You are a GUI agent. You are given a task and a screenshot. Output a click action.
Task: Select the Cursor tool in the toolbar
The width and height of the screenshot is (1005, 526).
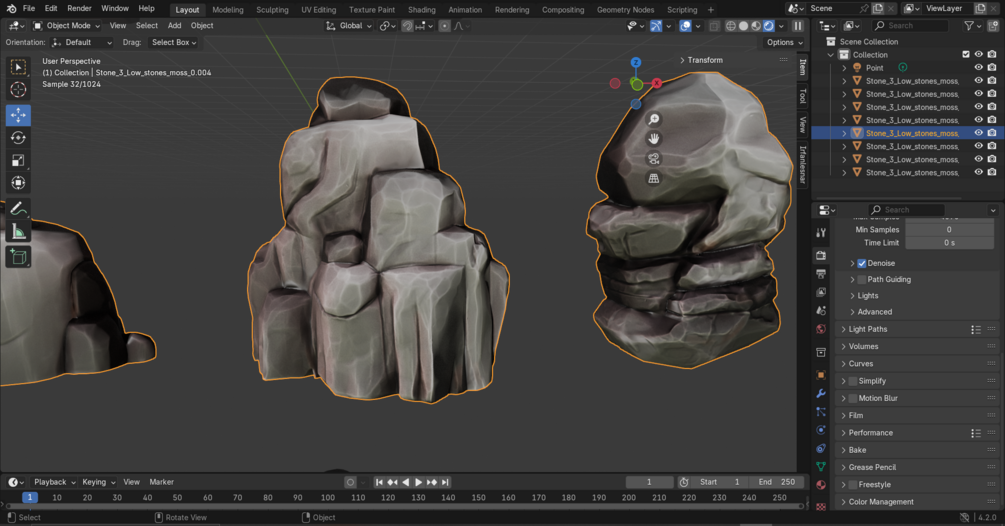(x=18, y=90)
